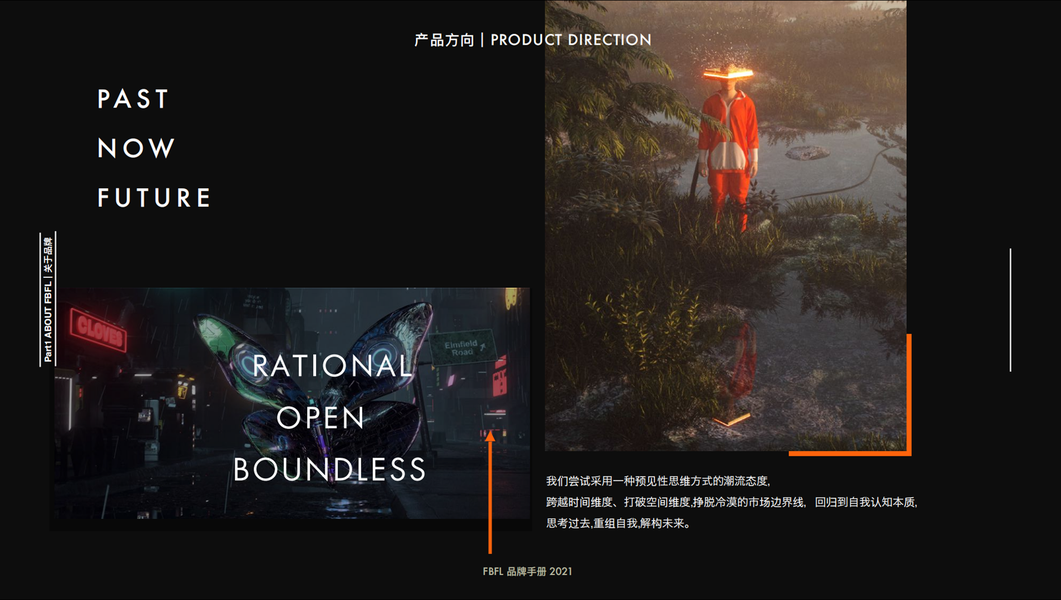
Task: Click the NOW text
Action: pos(136,148)
